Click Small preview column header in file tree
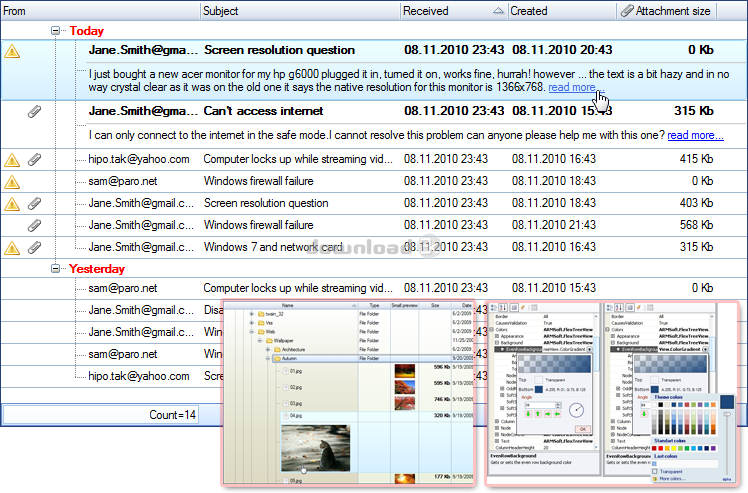748x493 pixels. tap(404, 305)
